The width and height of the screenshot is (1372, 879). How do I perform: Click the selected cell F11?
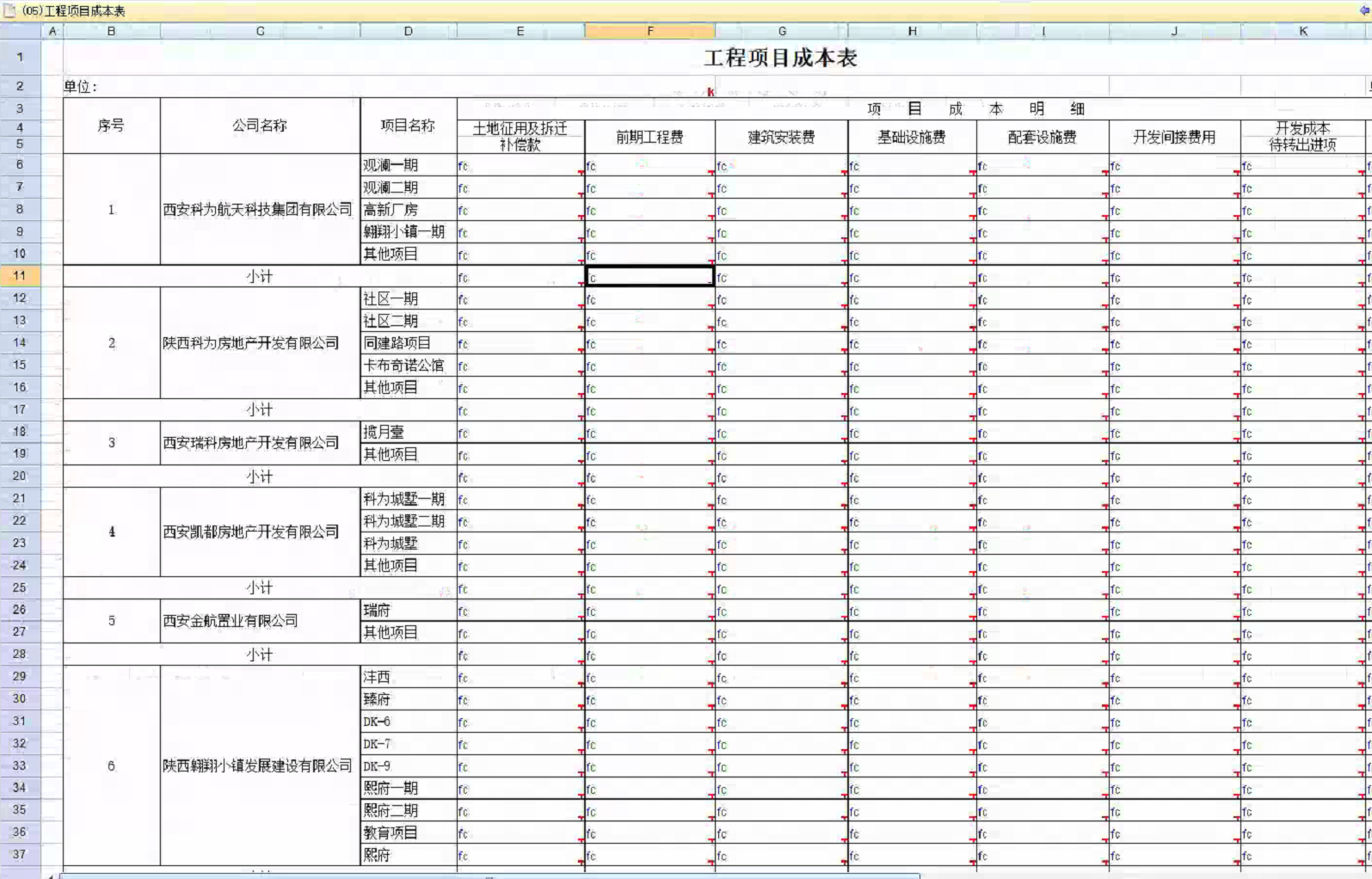tap(650, 276)
